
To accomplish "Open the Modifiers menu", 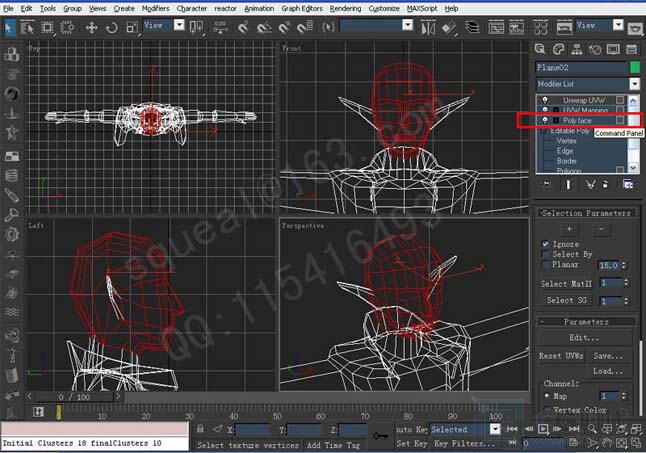I will 155,8.
